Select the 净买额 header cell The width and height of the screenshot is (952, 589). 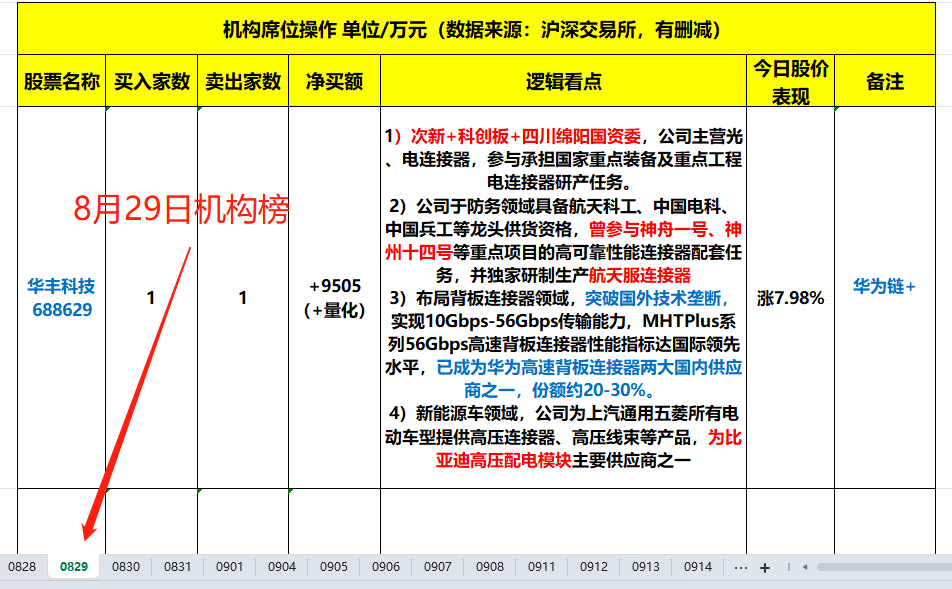(x=335, y=81)
